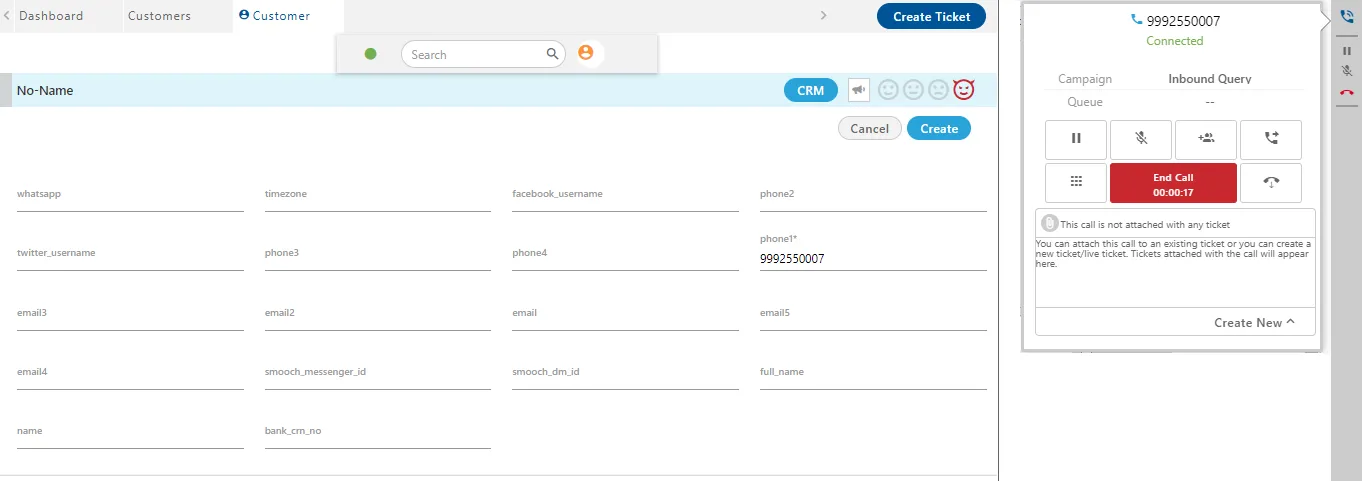The height and width of the screenshot is (481, 1362).
Task: Select the neutral face rating
Action: (x=913, y=90)
